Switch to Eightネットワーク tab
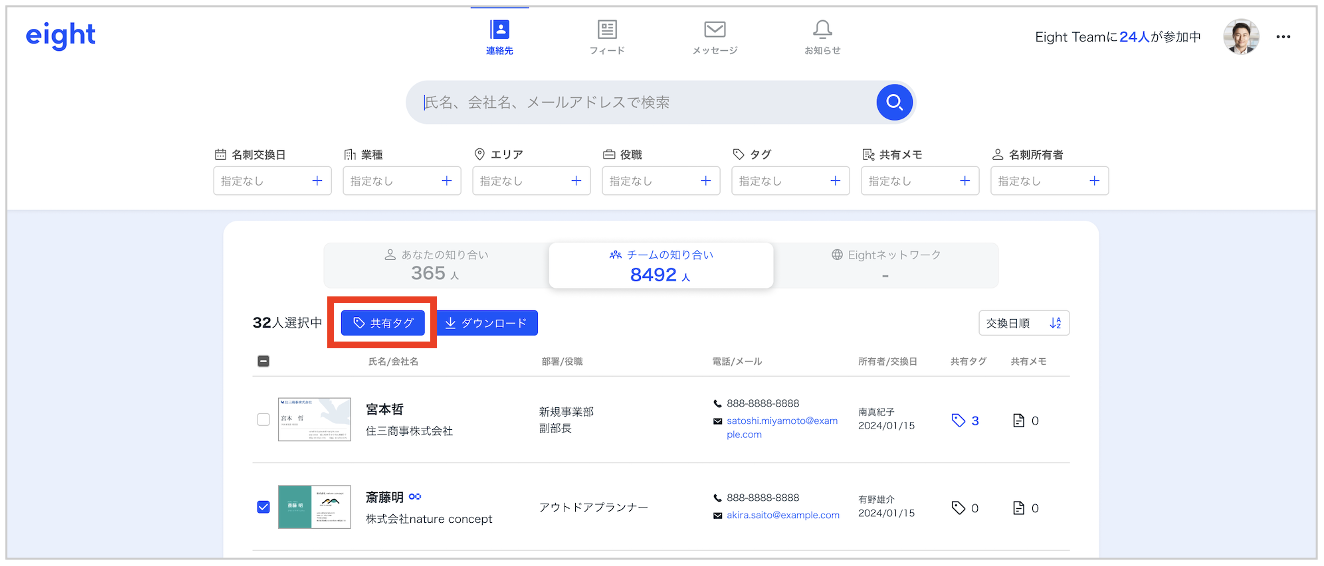 click(885, 265)
